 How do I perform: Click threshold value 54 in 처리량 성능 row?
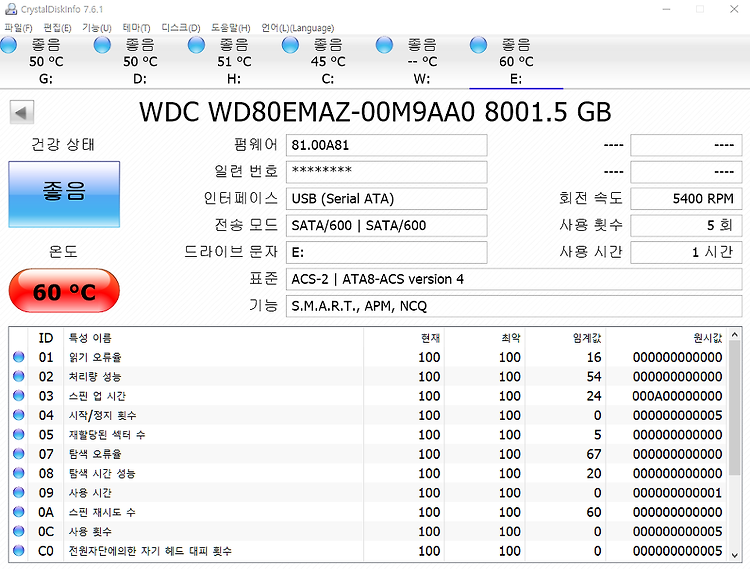(x=594, y=376)
